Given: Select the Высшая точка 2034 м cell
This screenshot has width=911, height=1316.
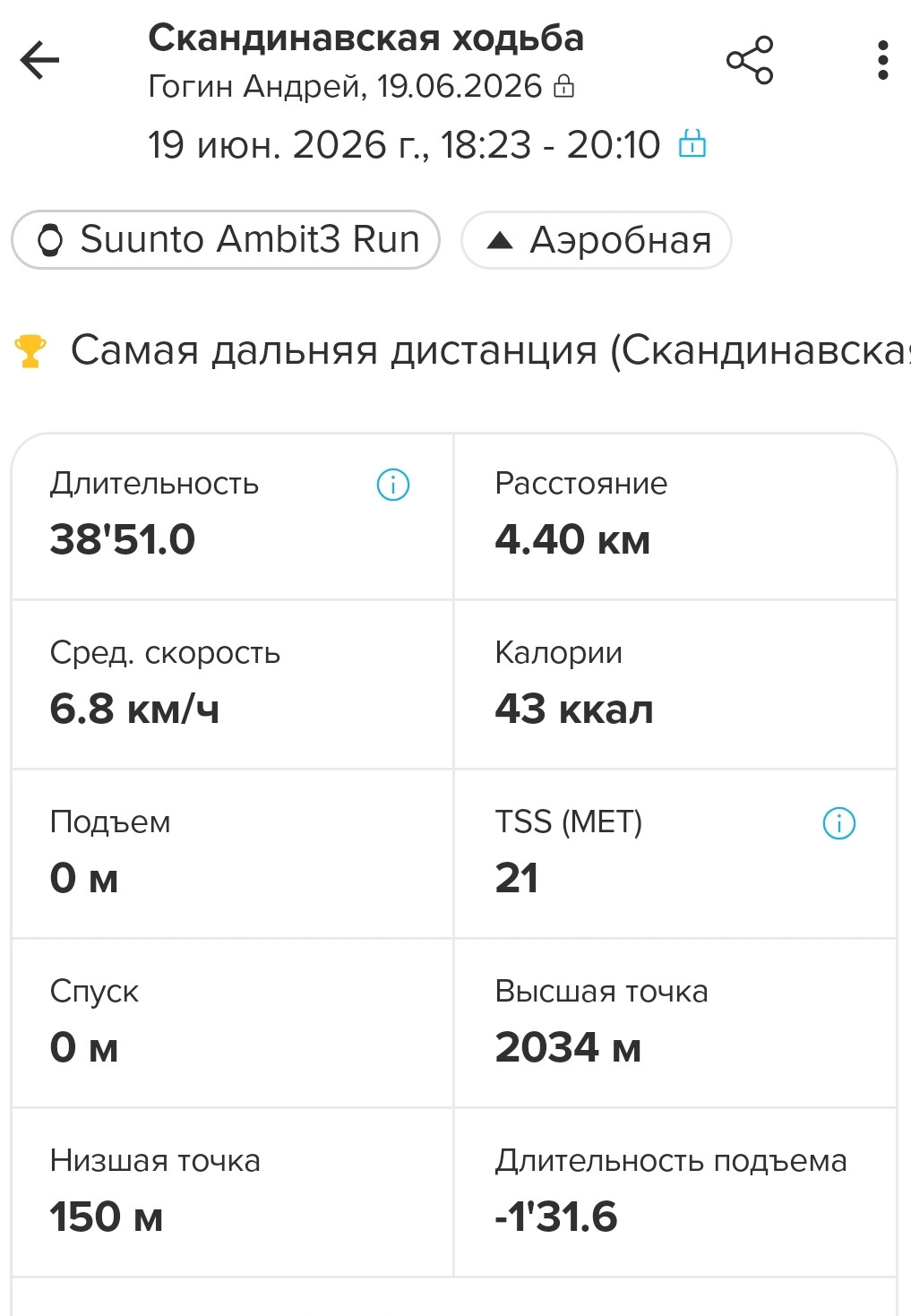Looking at the screenshot, I should click(x=675, y=1024).
